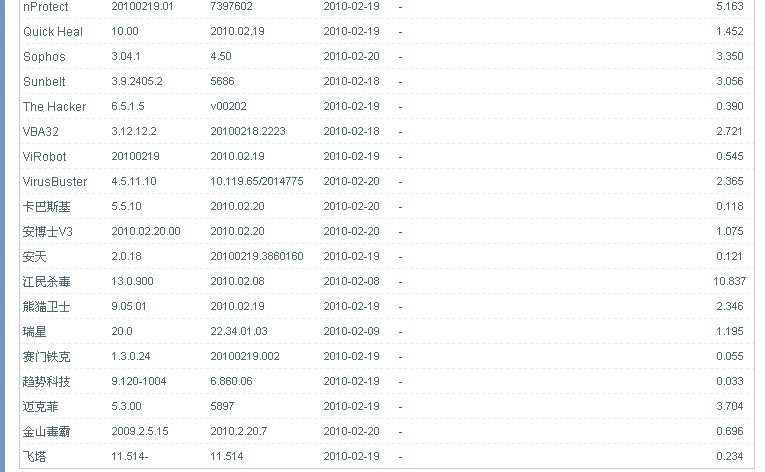Image resolution: width=765 pixels, height=472 pixels.
Task: Select the 迈克菲 engine name
Action: click(x=40, y=407)
